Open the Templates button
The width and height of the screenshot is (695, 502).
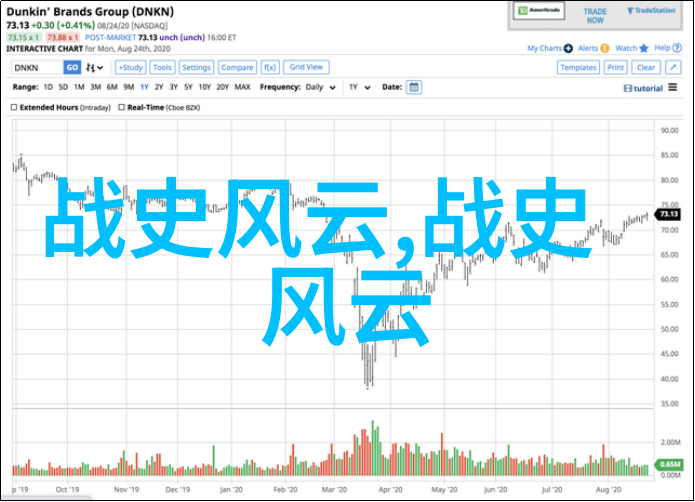click(x=578, y=67)
